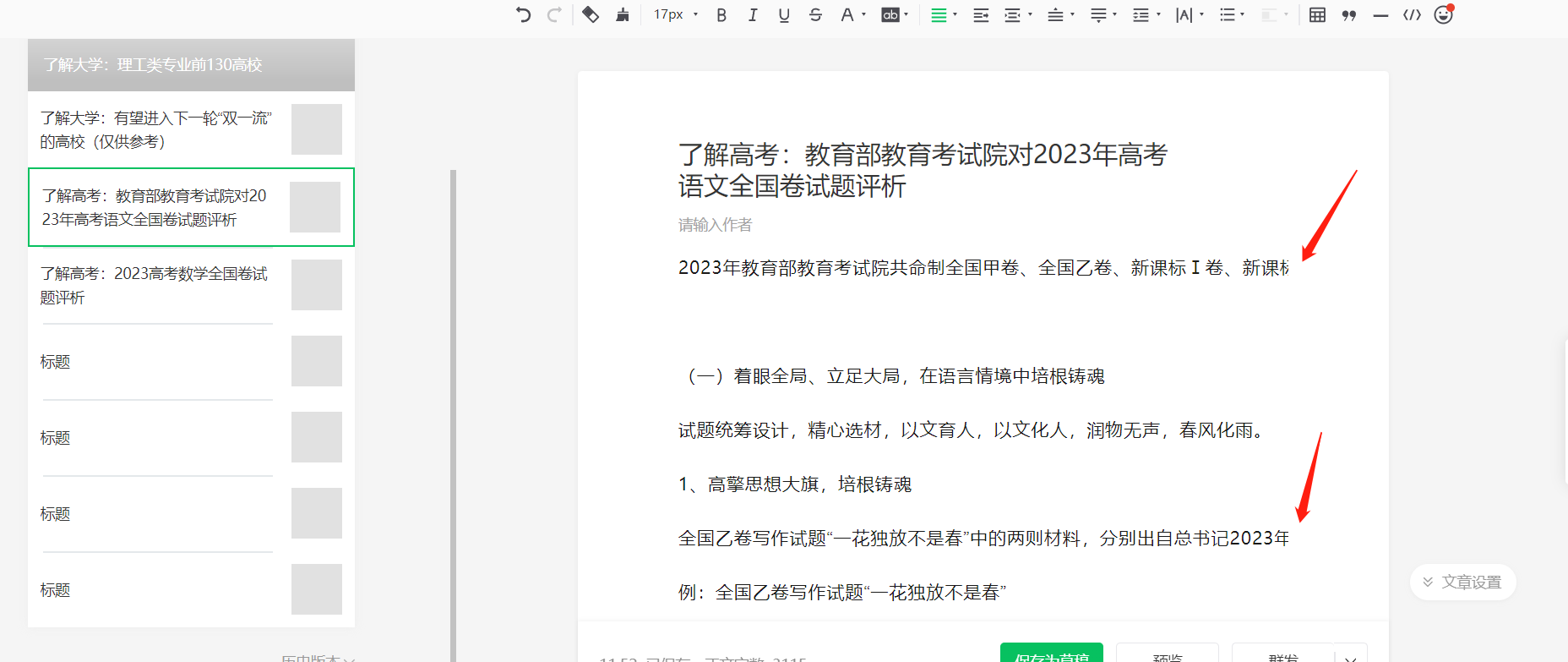The width and height of the screenshot is (1568, 662).
Task: Click the line spacing icon
Action: tap(1141, 15)
